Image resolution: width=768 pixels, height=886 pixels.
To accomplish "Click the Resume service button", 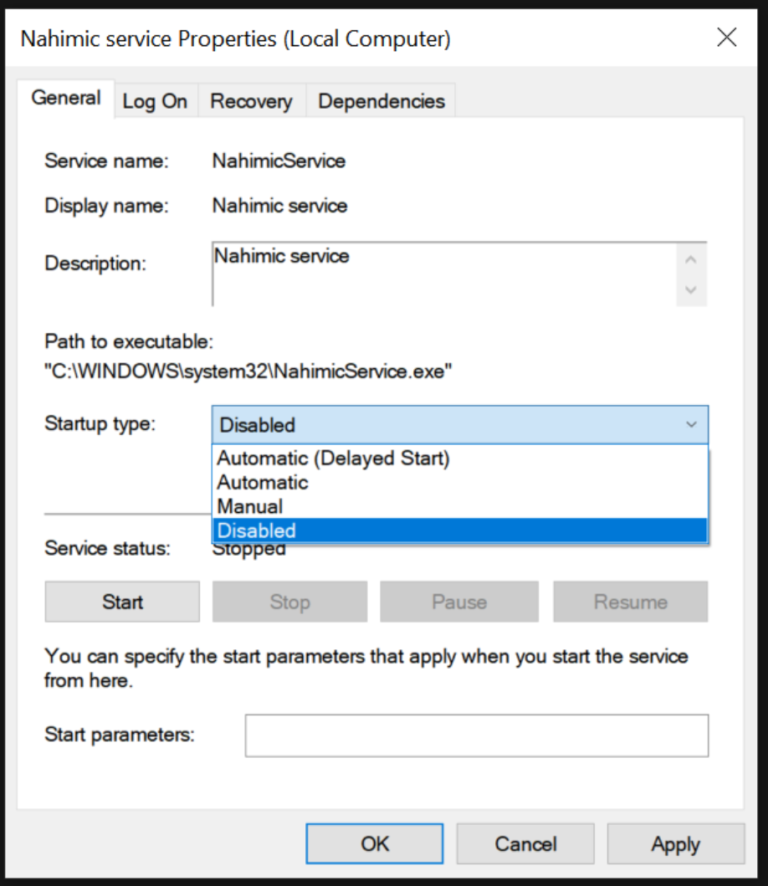I will tap(630, 602).
